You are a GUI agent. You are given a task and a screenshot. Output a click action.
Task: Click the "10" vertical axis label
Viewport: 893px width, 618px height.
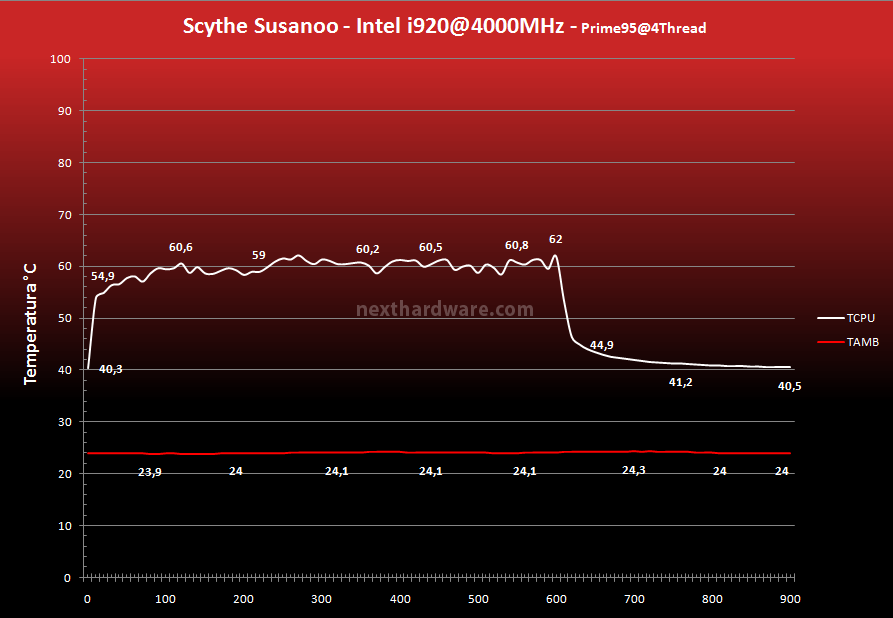[x=65, y=526]
